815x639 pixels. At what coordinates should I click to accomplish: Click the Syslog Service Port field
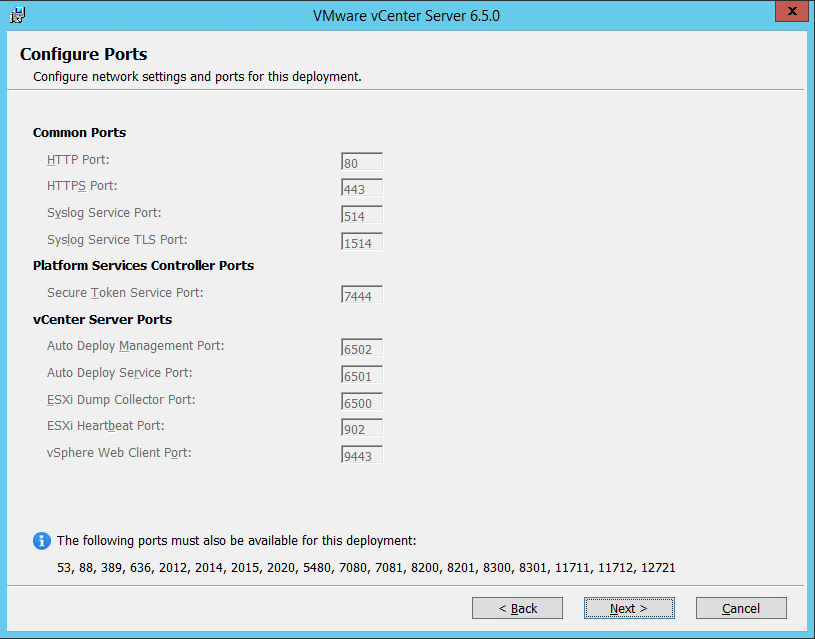362,215
